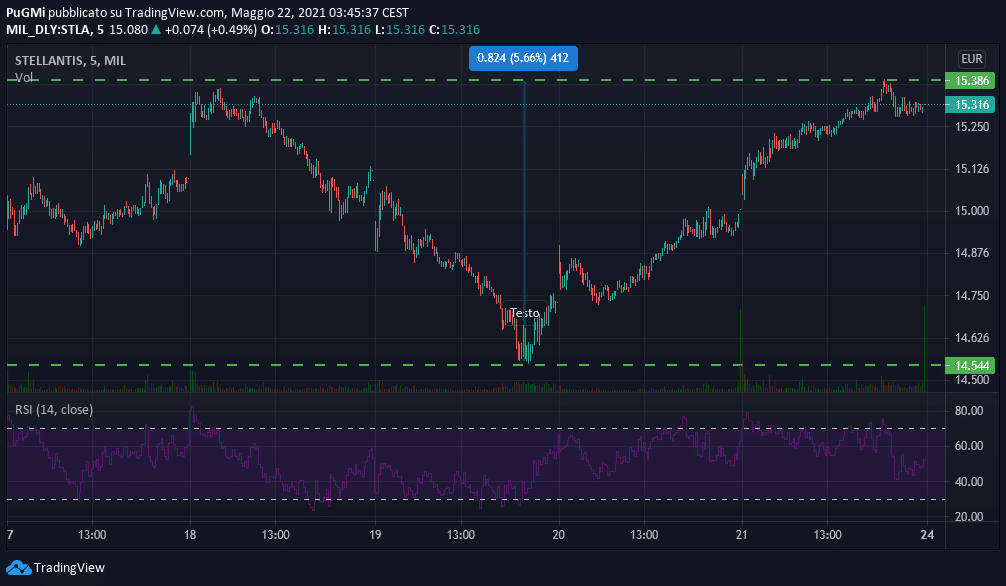Click the blue 0.824 (5.66%) 412 measurement label
The height and width of the screenshot is (586, 1006).
(x=523, y=58)
